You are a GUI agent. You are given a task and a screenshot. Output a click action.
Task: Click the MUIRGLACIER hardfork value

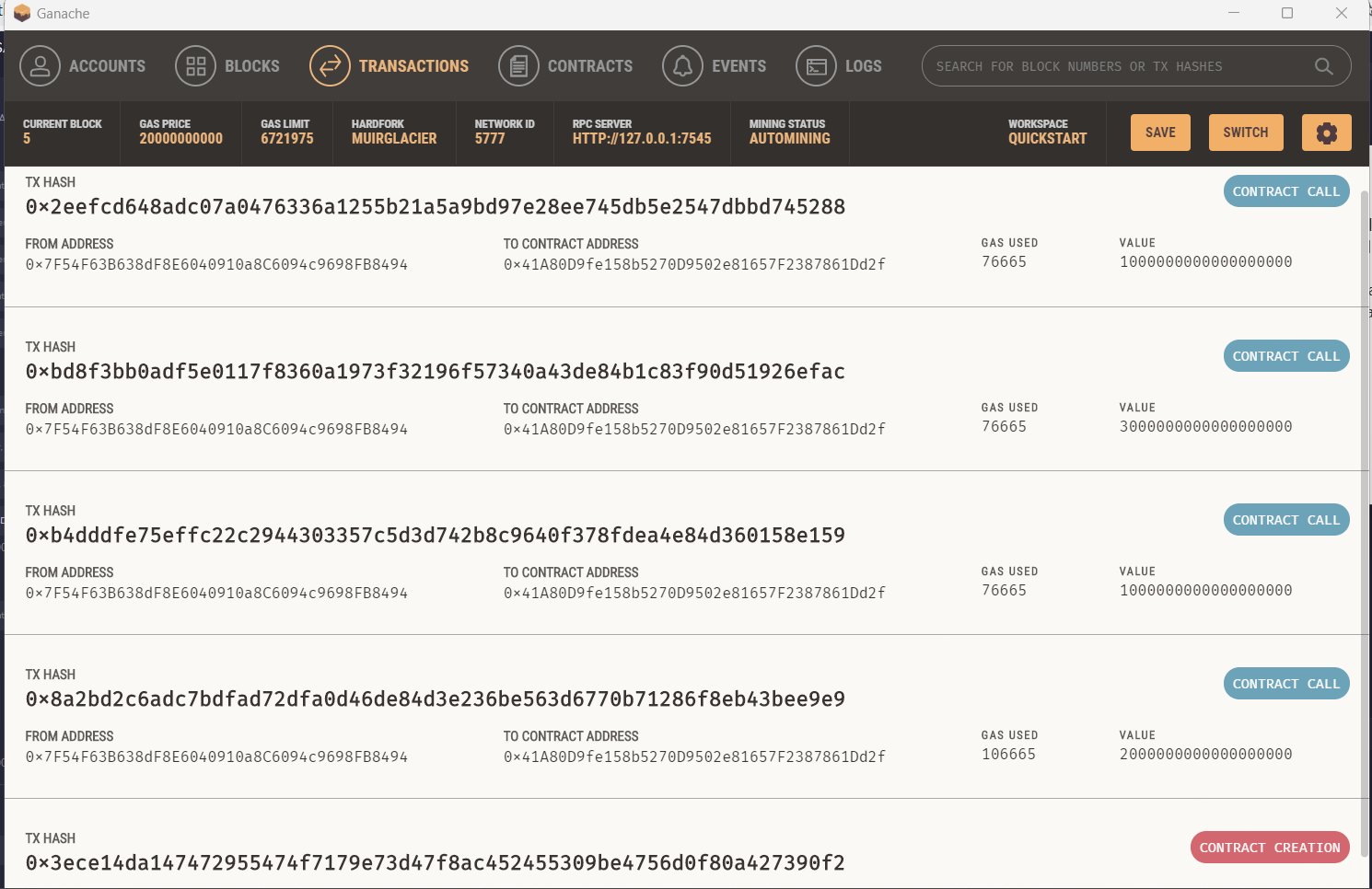(x=394, y=139)
